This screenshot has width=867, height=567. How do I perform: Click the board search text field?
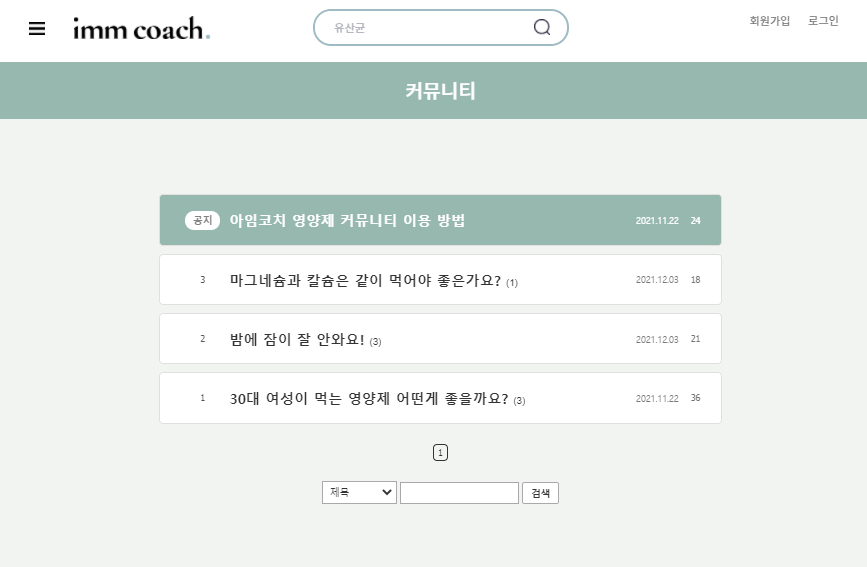point(459,493)
